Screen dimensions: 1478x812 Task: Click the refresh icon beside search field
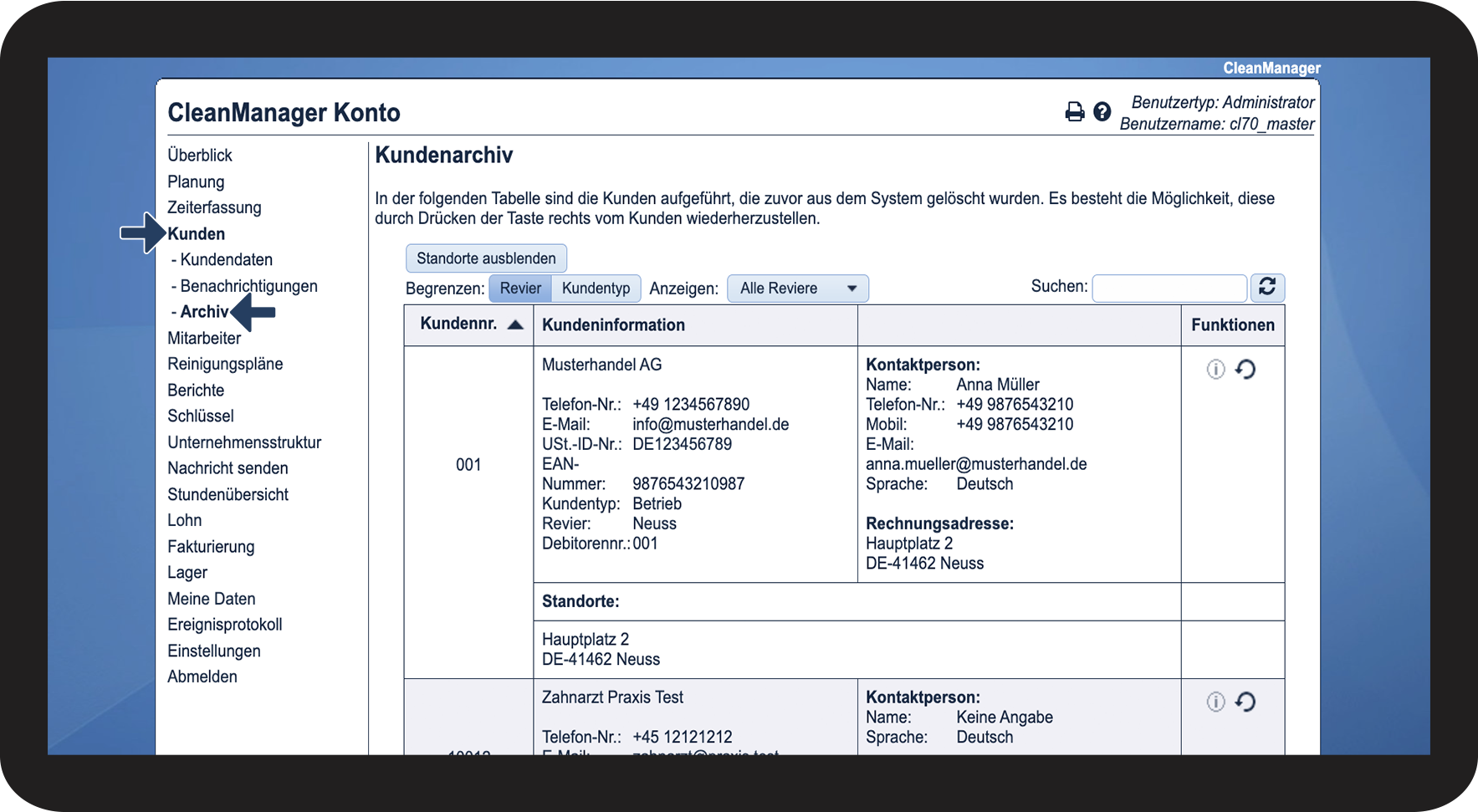tap(1267, 287)
